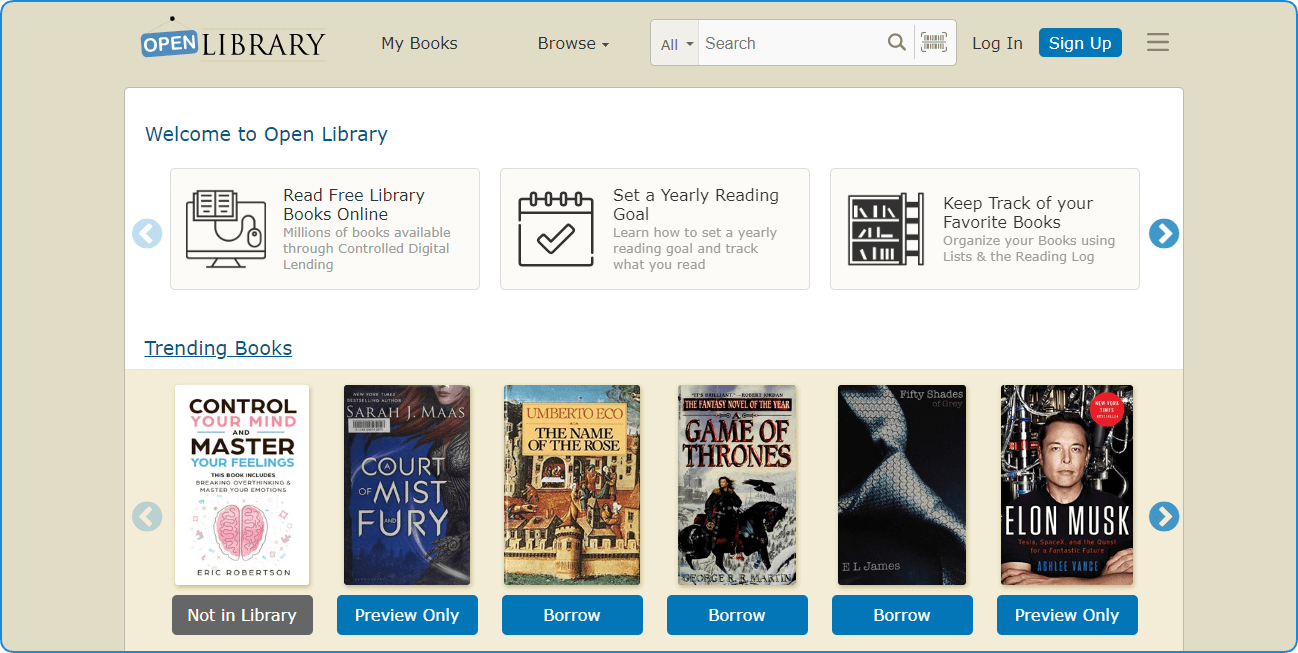Expand the Browse menu
This screenshot has width=1298, height=653.
(573, 43)
